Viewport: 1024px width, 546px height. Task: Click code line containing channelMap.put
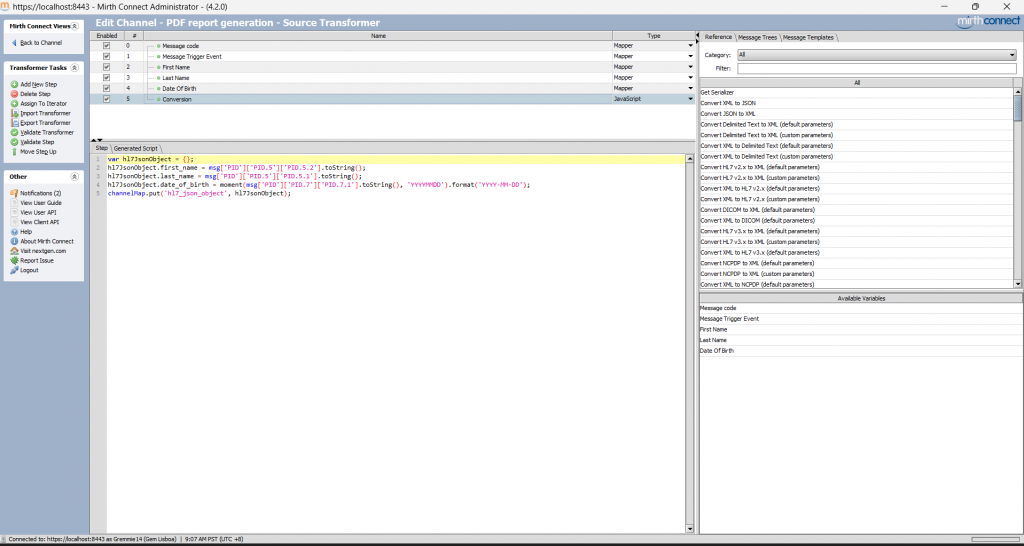(199, 194)
